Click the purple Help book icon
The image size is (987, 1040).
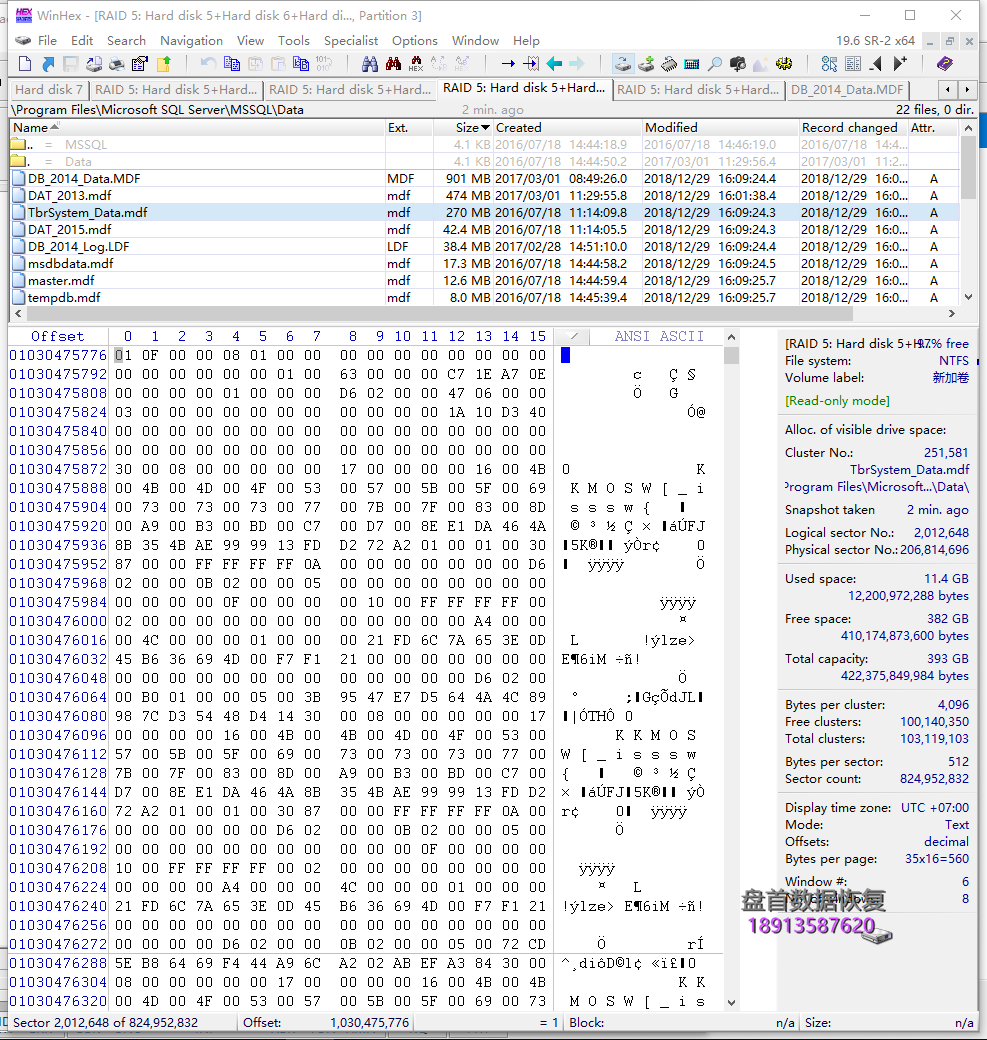(x=945, y=64)
